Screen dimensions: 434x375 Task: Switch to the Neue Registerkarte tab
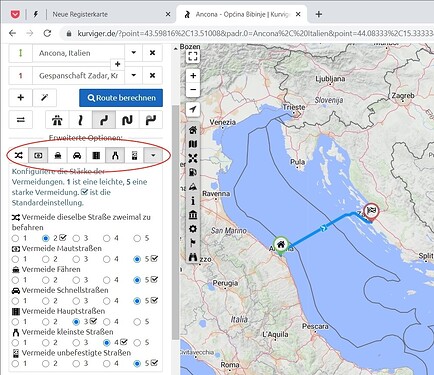pos(80,14)
